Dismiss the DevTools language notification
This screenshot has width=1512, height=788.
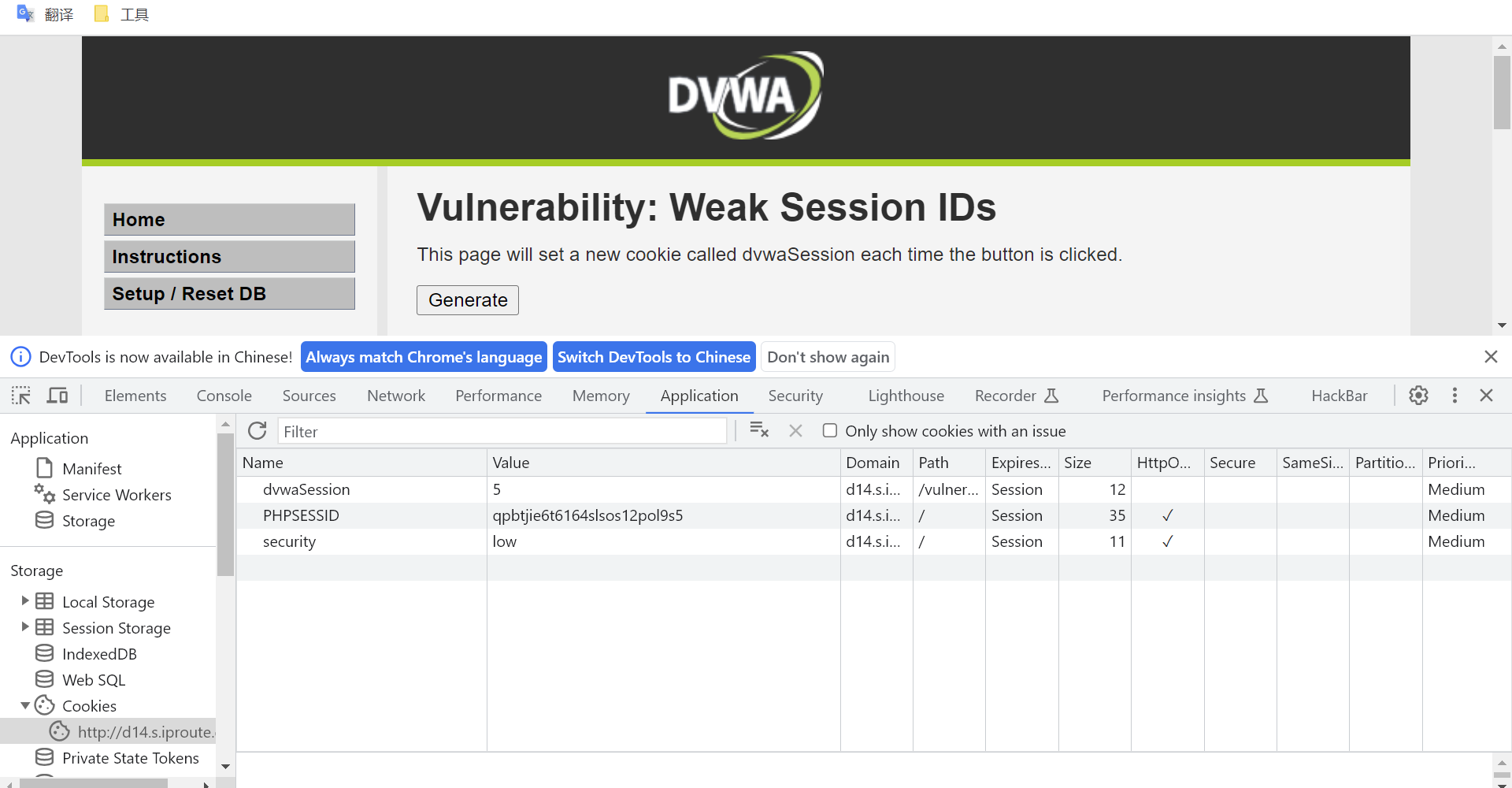click(1491, 357)
